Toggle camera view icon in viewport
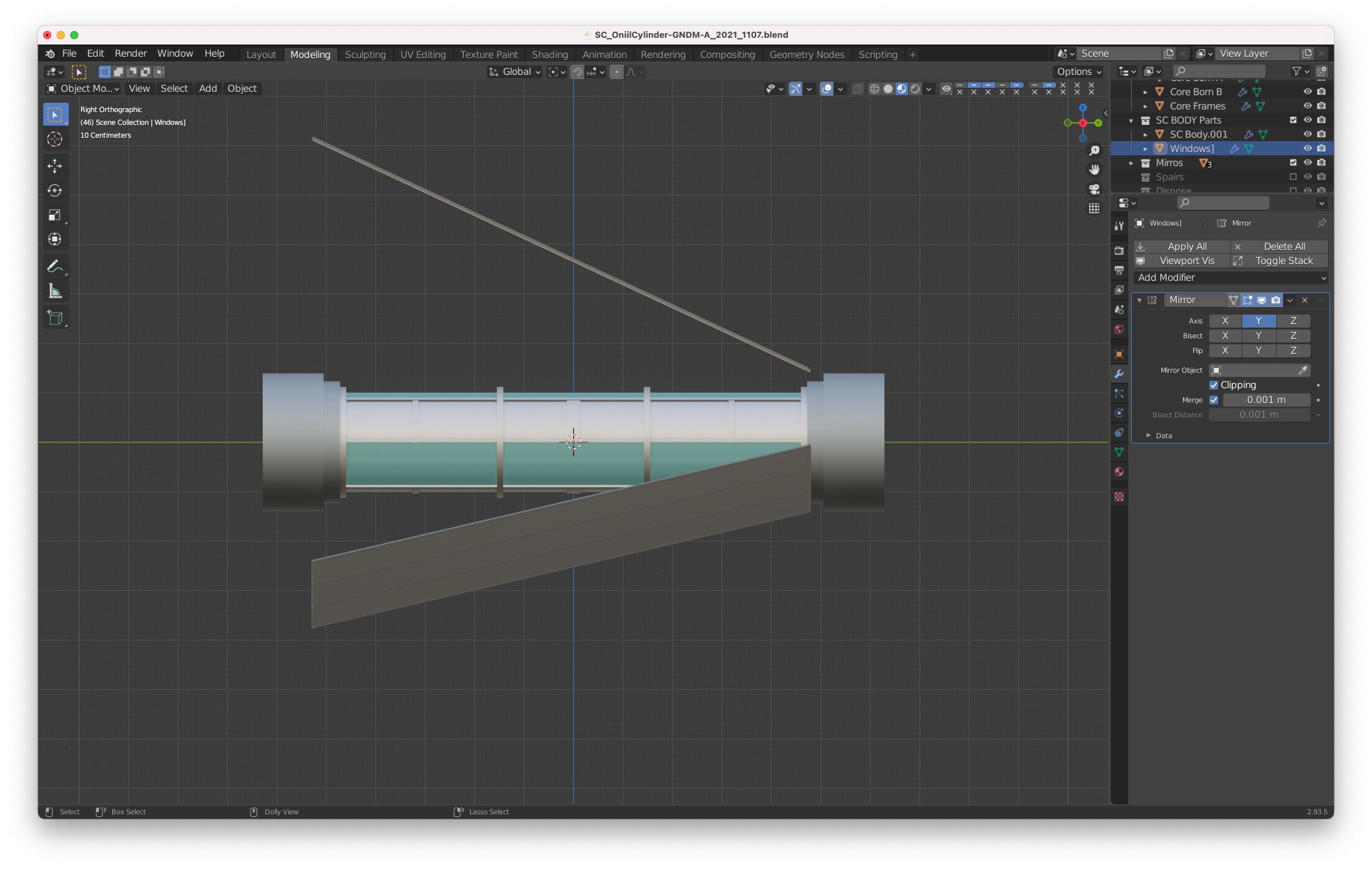 [x=1094, y=189]
